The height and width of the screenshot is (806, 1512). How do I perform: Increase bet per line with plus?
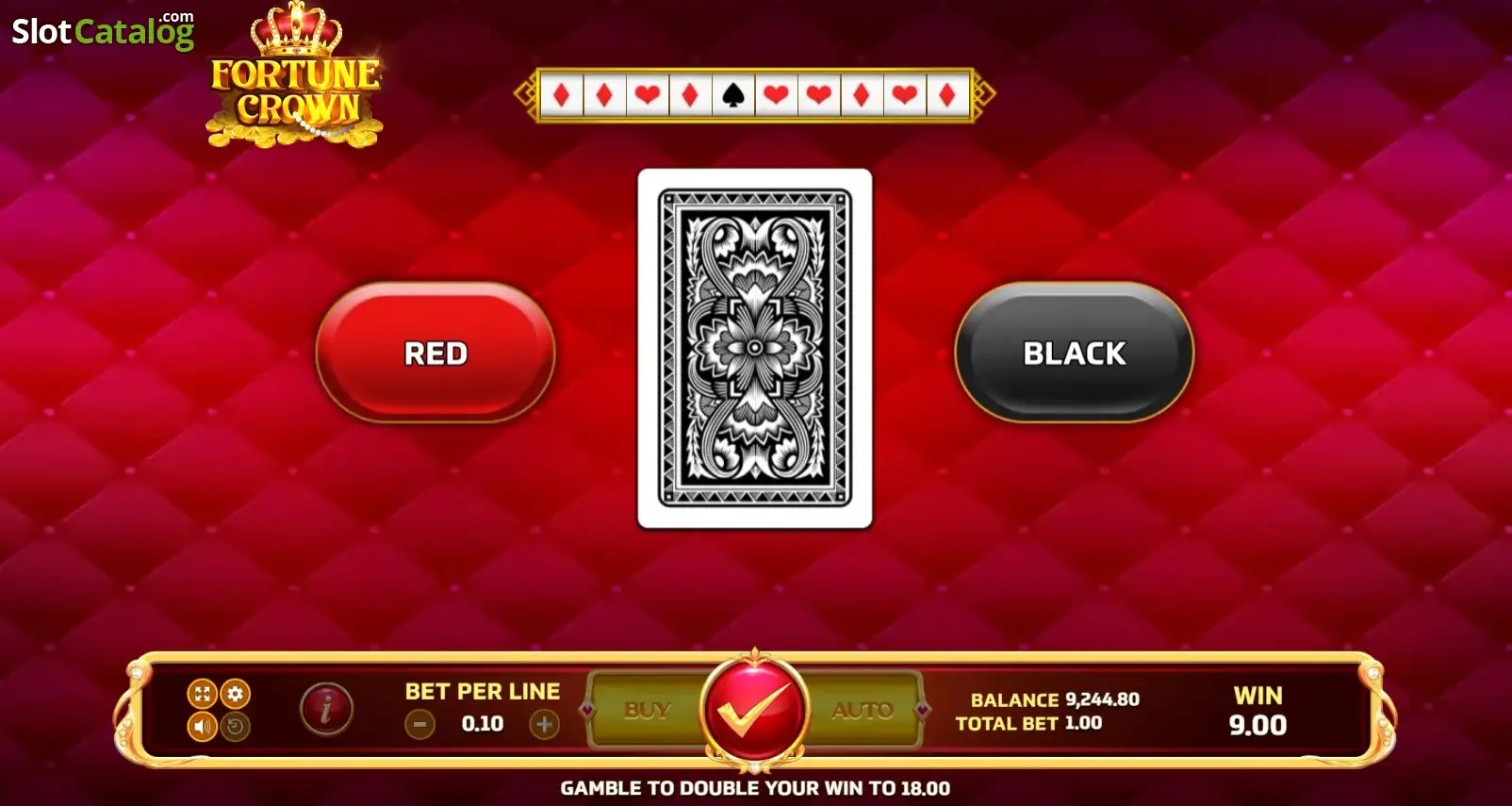pyautogui.click(x=544, y=724)
